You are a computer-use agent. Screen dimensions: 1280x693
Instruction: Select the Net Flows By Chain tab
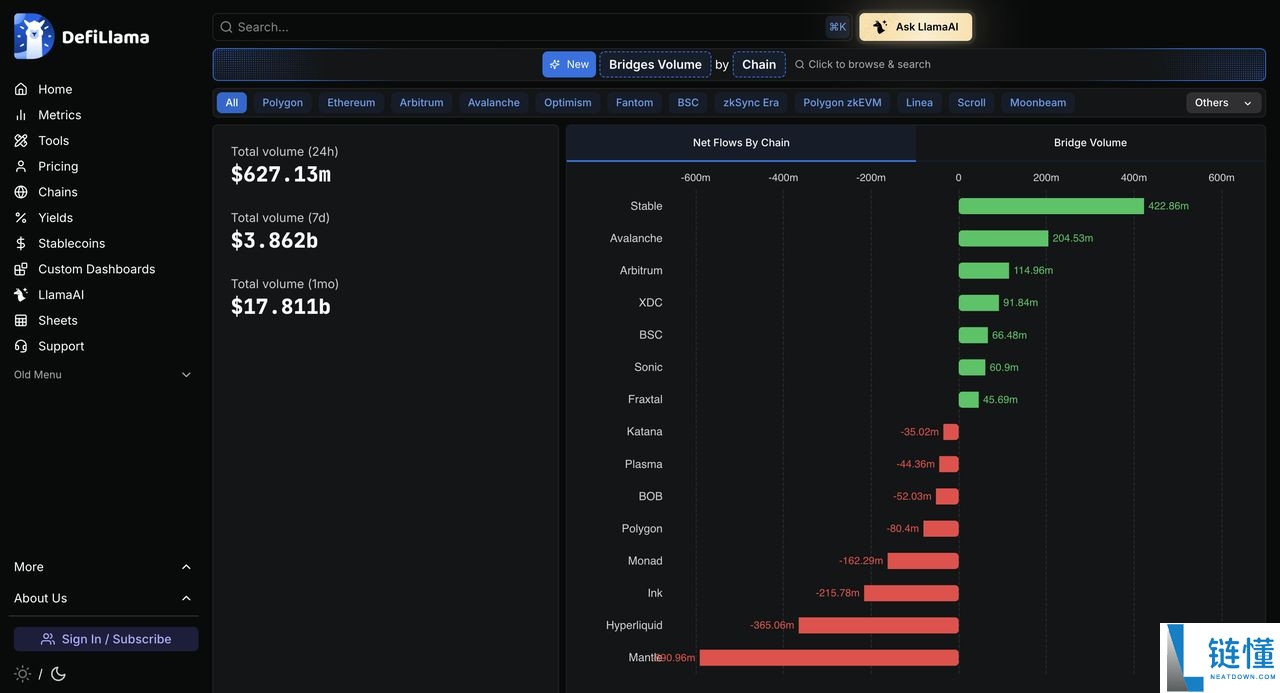click(741, 143)
